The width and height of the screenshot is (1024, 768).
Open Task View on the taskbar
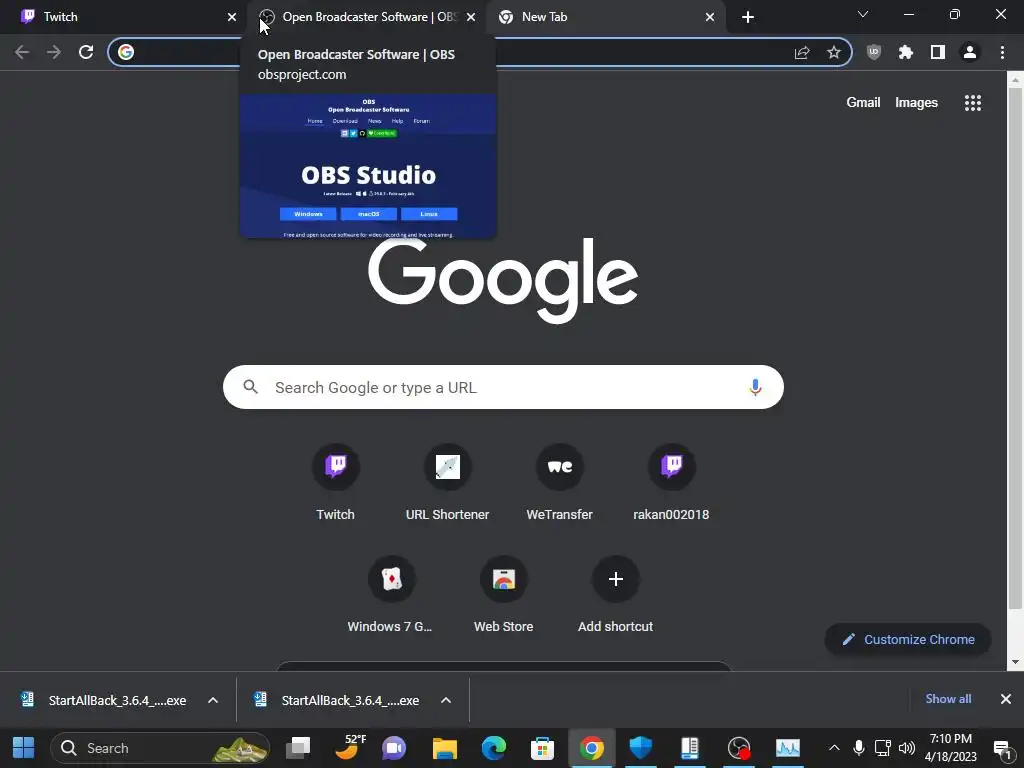[298, 748]
